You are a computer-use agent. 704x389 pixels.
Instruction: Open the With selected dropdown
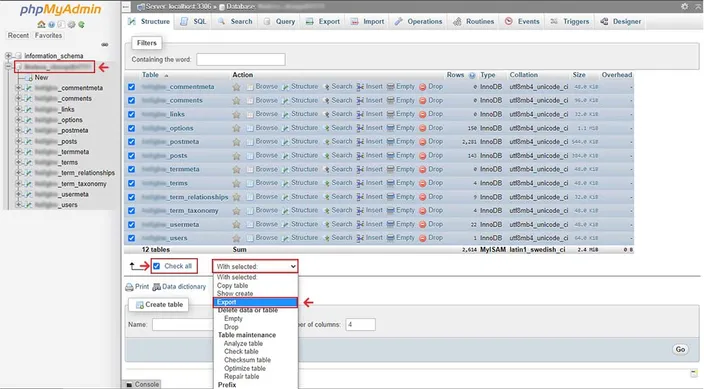click(x=255, y=266)
